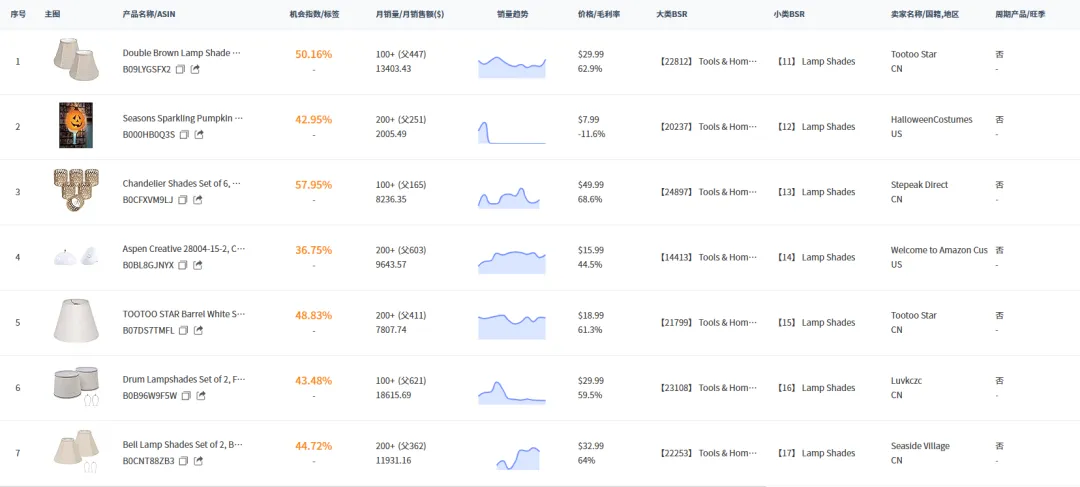Screen dimensions: 1080x487
Task: View sales trend chart for Aspen Creative
Action: [x=512, y=262]
